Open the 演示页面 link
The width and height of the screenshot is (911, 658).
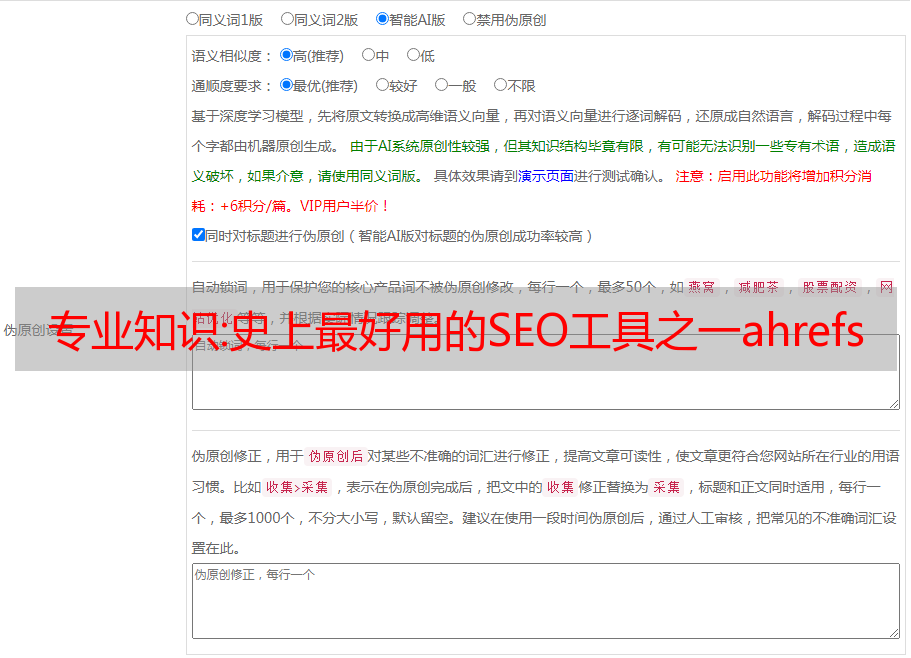coord(546,176)
